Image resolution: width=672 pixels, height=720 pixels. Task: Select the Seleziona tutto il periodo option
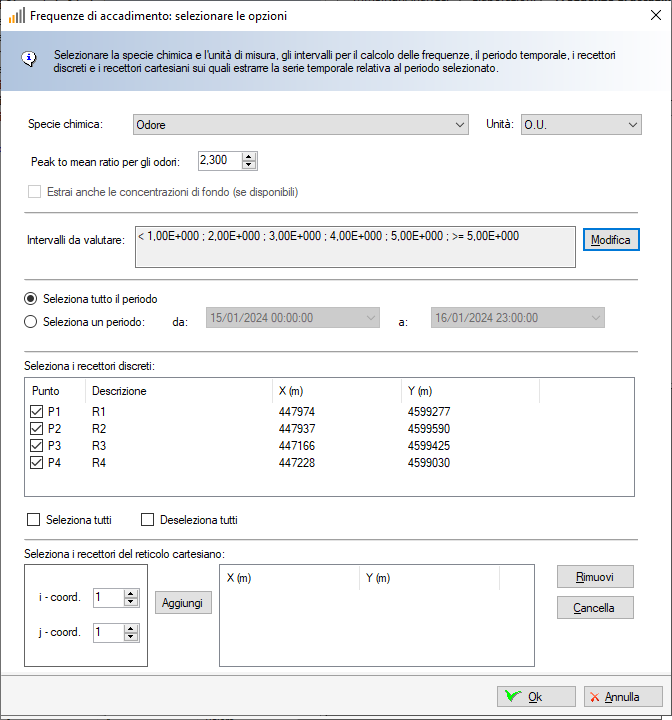(31, 299)
